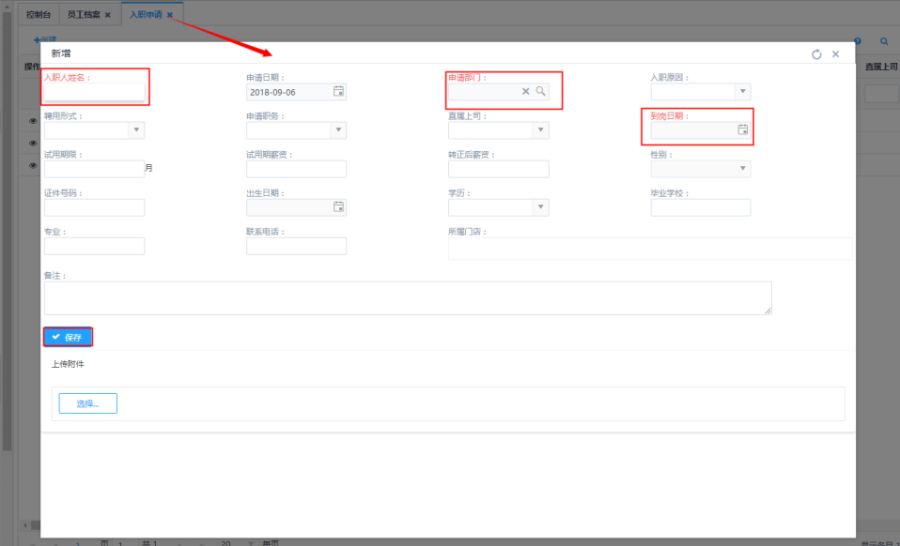Clear 申请部门 with the X icon
Image resolution: width=900 pixels, height=546 pixels.
(526, 91)
